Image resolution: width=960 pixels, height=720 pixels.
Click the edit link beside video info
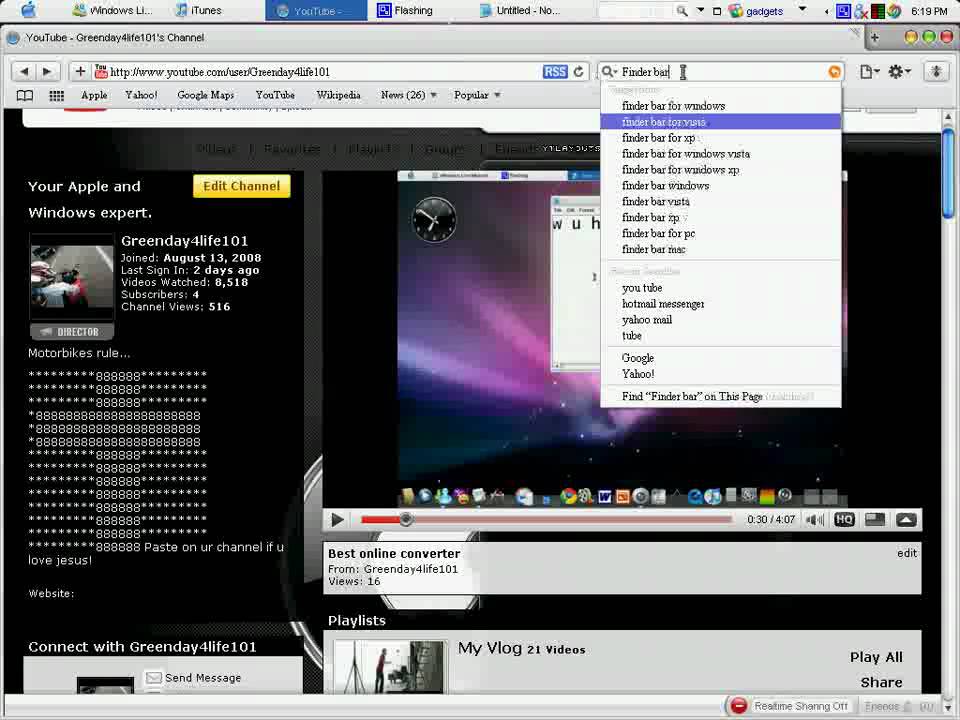point(907,553)
